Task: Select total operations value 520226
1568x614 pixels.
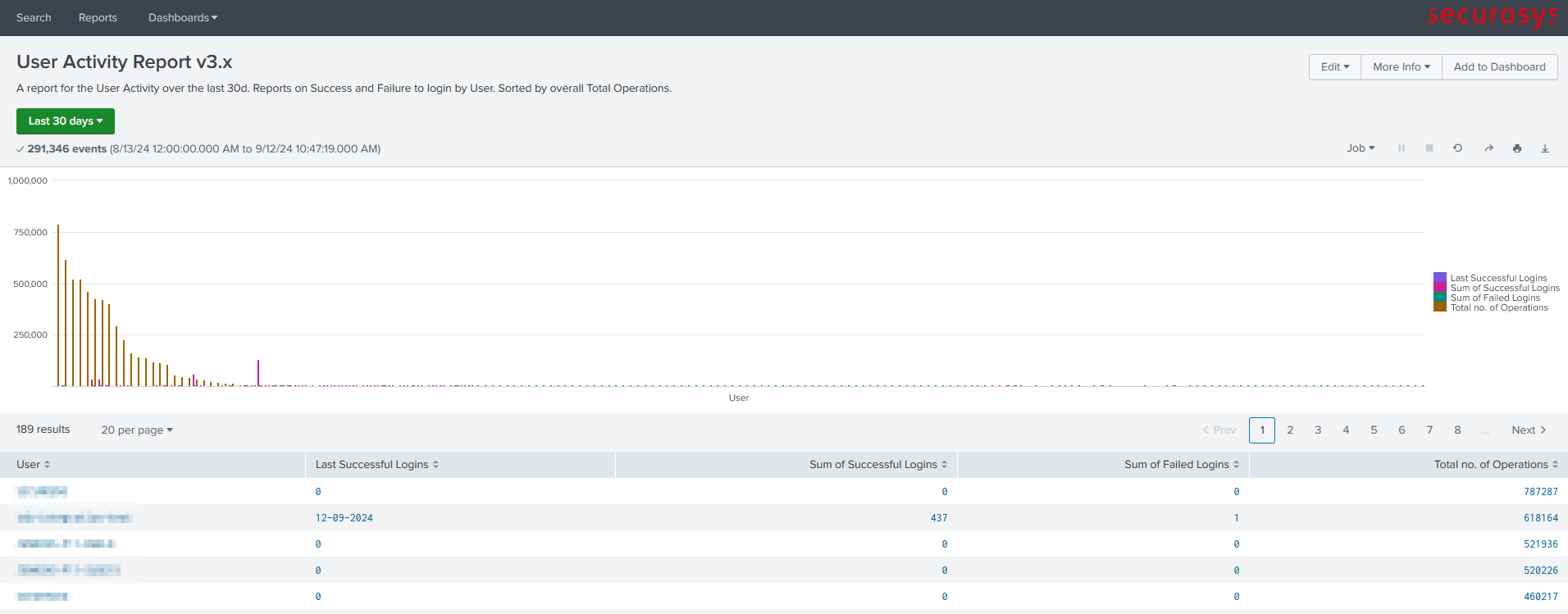Action: [x=1541, y=571]
